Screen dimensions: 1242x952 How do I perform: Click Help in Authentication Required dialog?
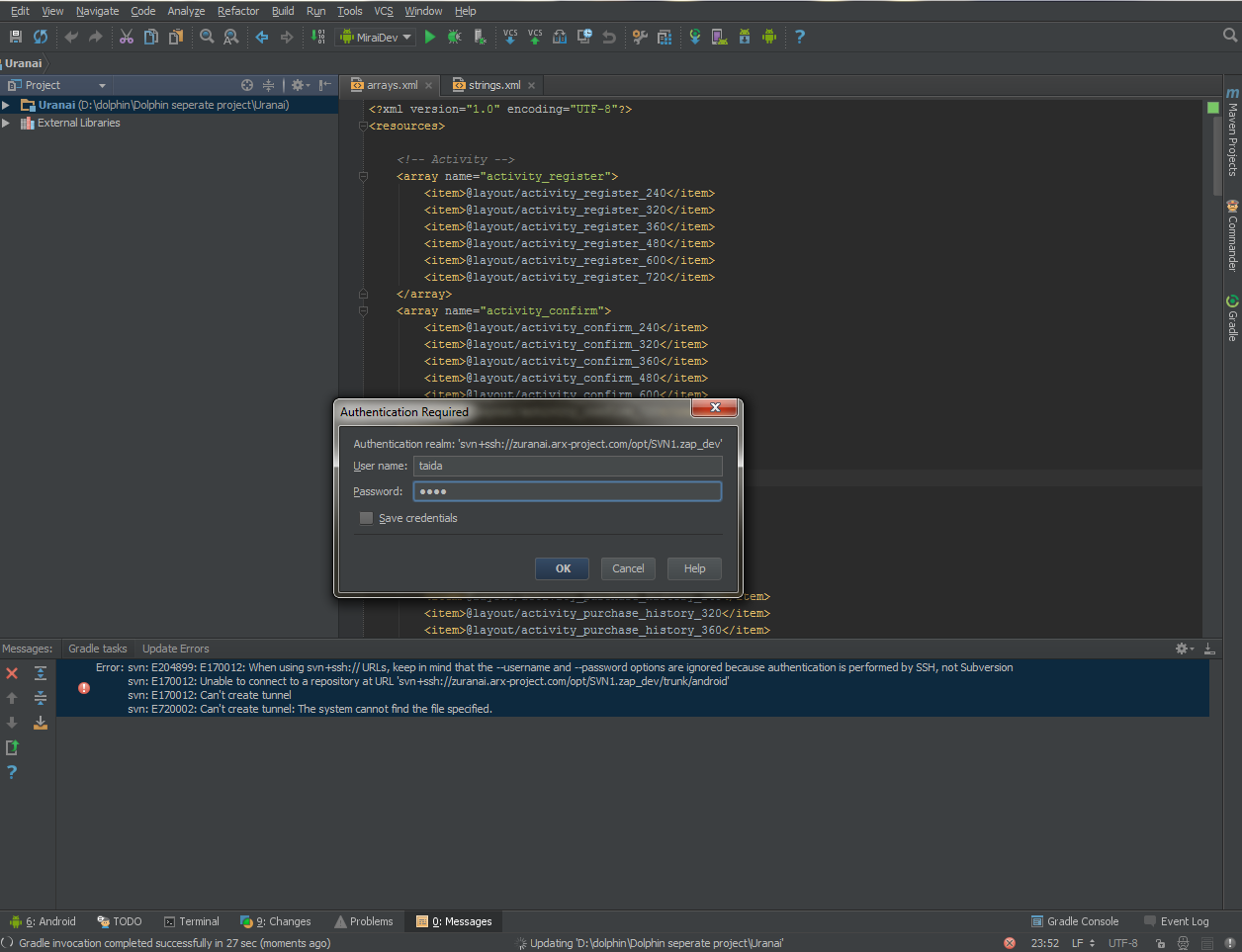[694, 568]
